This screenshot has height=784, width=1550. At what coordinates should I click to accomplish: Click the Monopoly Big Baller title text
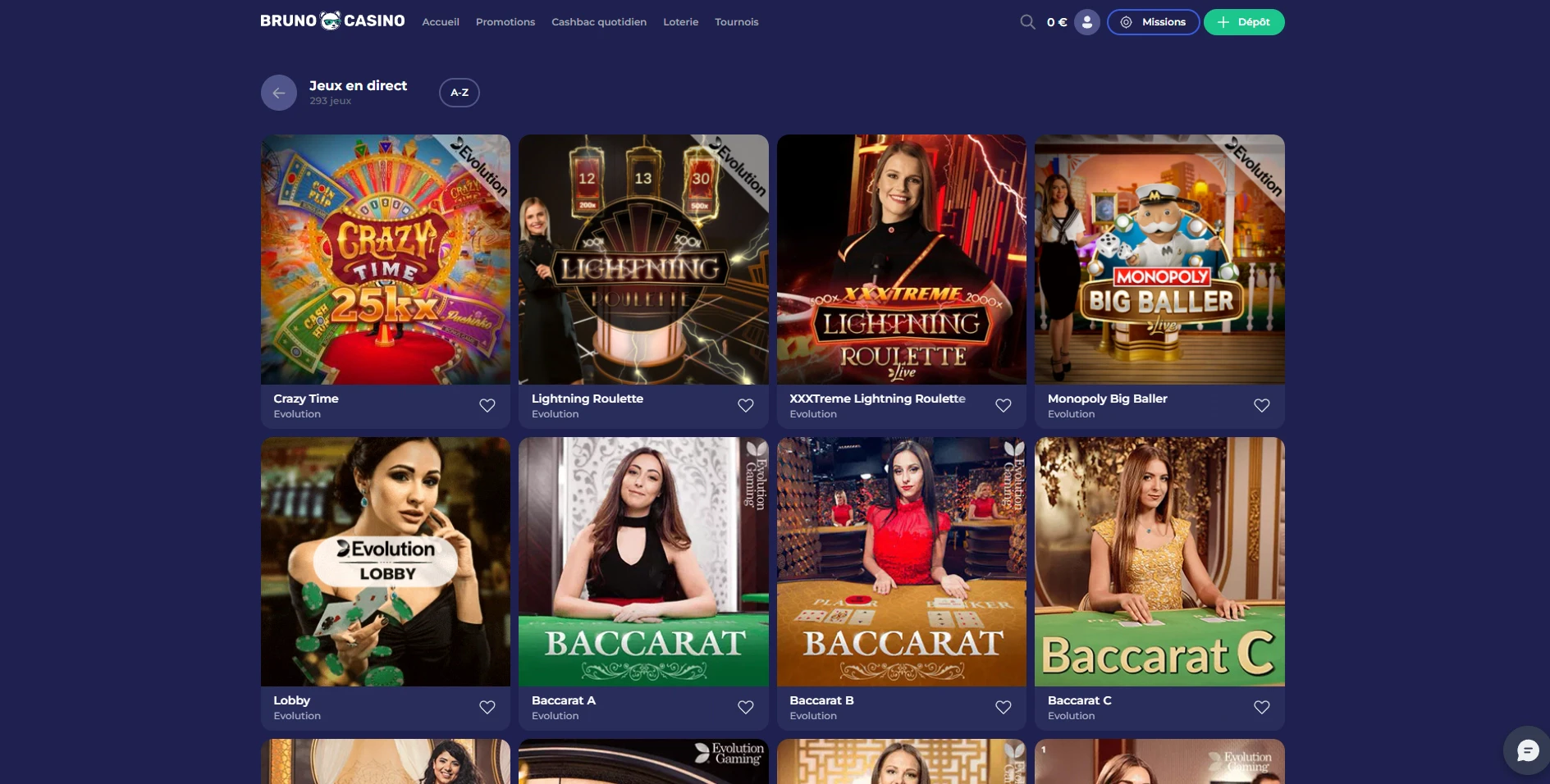[x=1107, y=399]
